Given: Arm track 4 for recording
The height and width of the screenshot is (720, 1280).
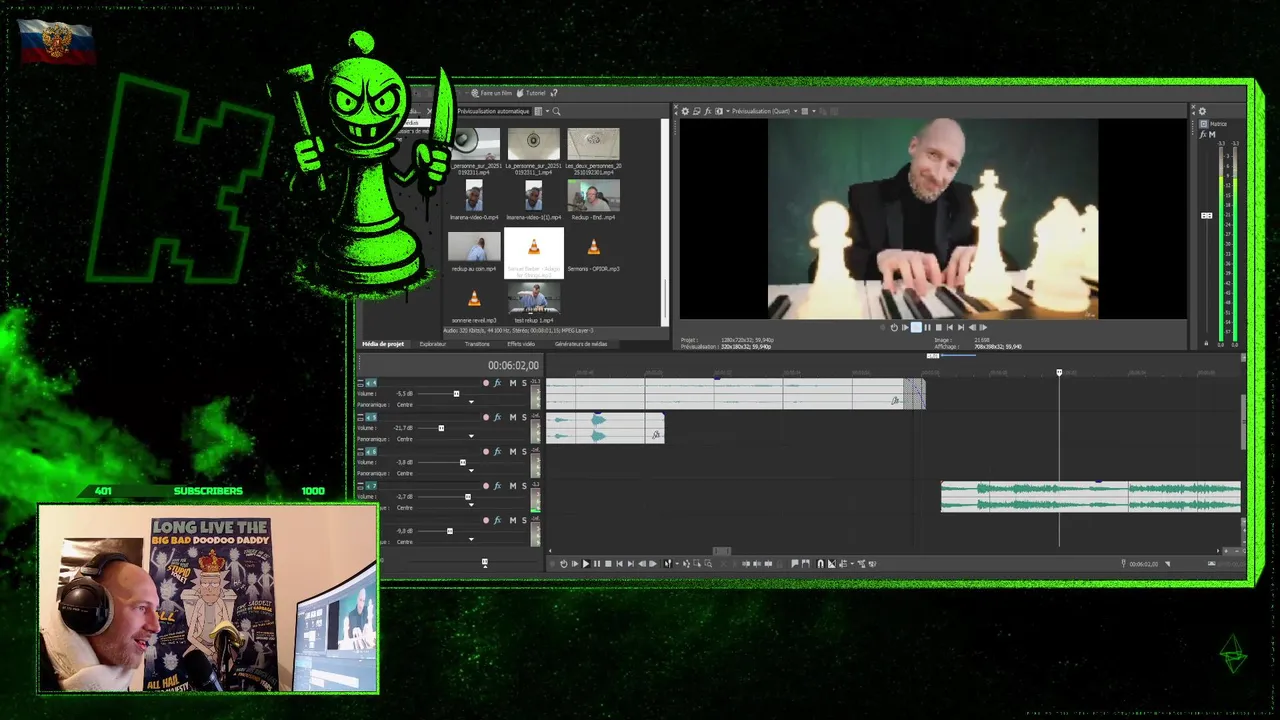Looking at the screenshot, I should point(486,383).
